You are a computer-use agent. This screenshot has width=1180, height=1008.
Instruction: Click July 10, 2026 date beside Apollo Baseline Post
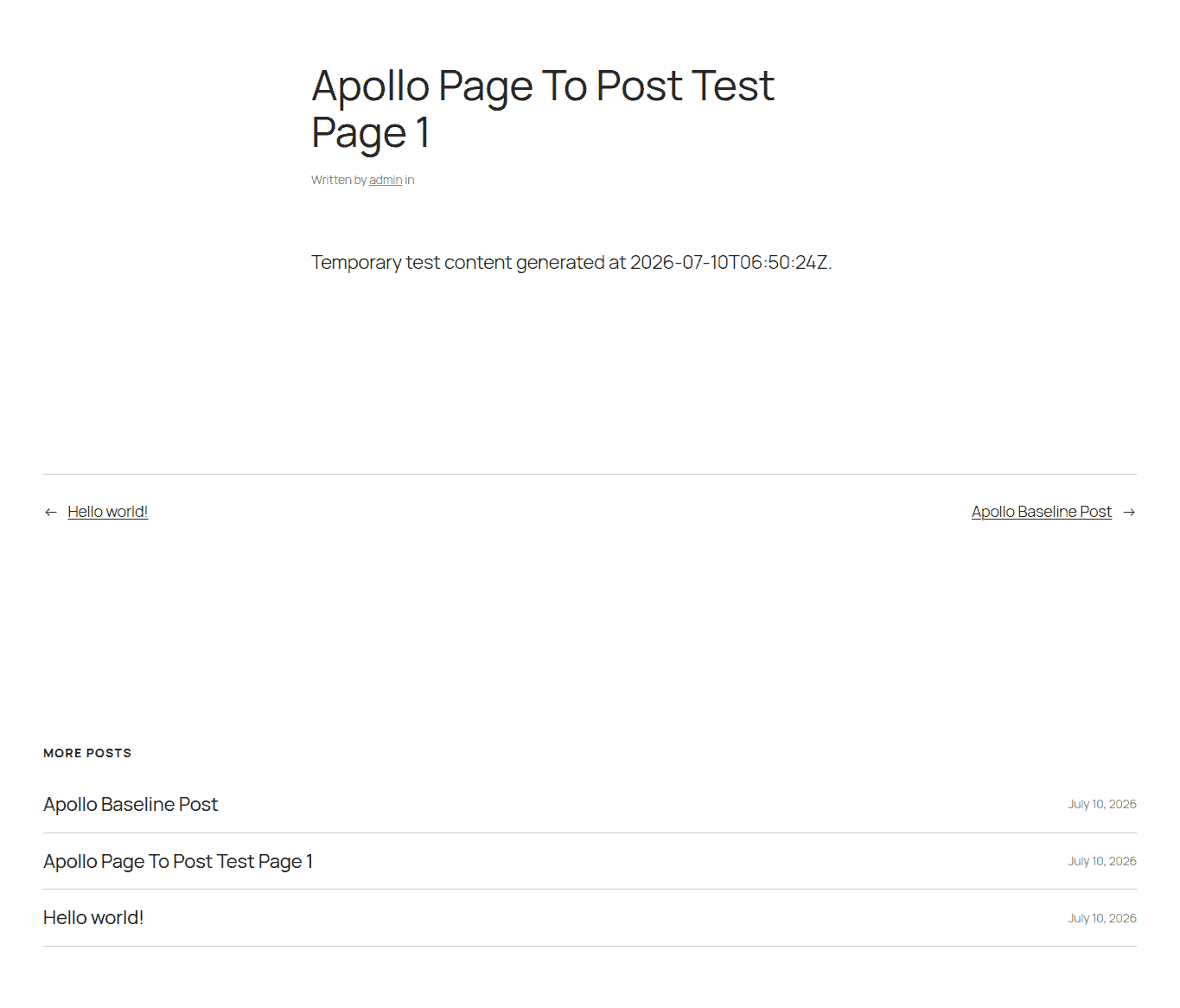pos(1102,804)
